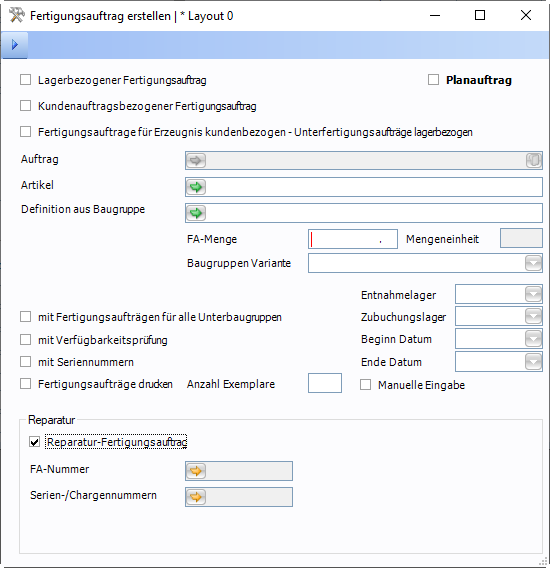Click the blue play arrow toolbar button
The height and width of the screenshot is (568, 550).
(14, 45)
